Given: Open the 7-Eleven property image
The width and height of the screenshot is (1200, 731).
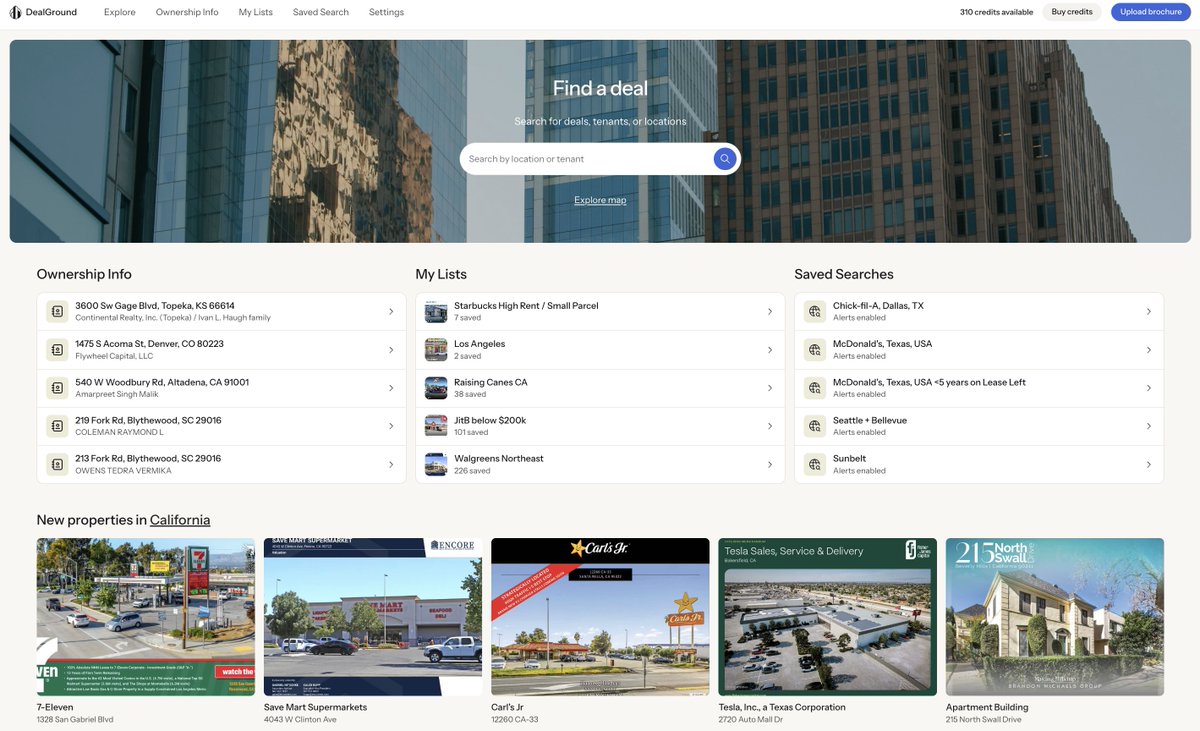Looking at the screenshot, I should (x=146, y=617).
